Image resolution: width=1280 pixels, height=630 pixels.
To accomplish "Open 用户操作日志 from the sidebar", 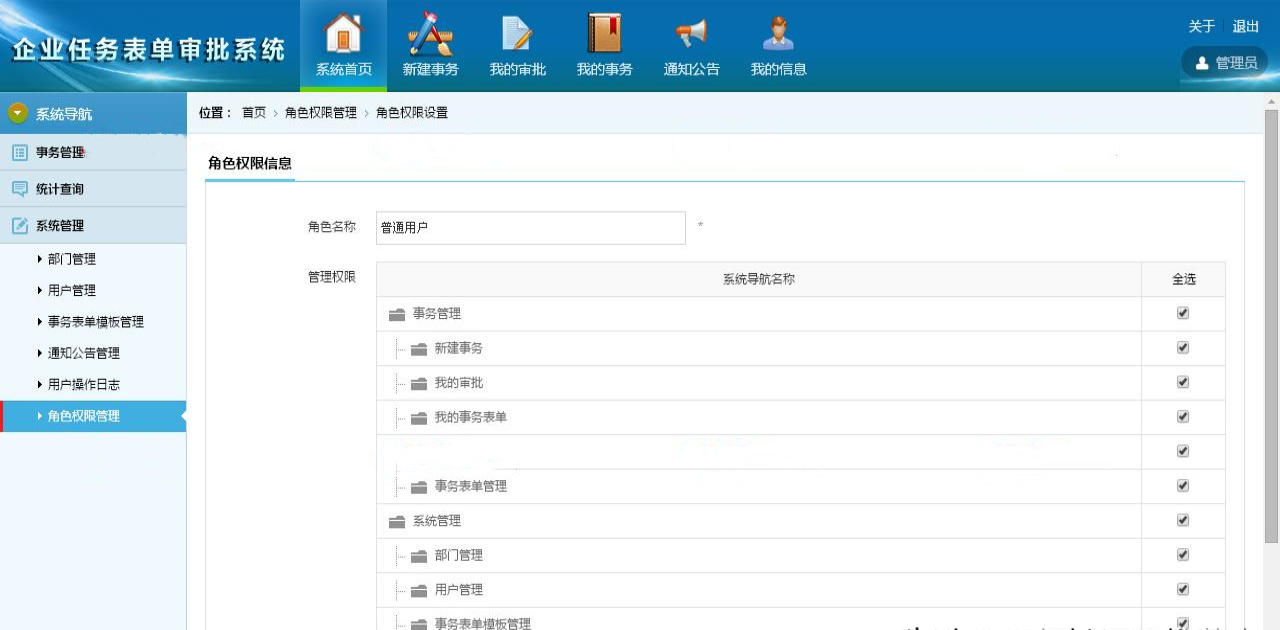I will (84, 385).
